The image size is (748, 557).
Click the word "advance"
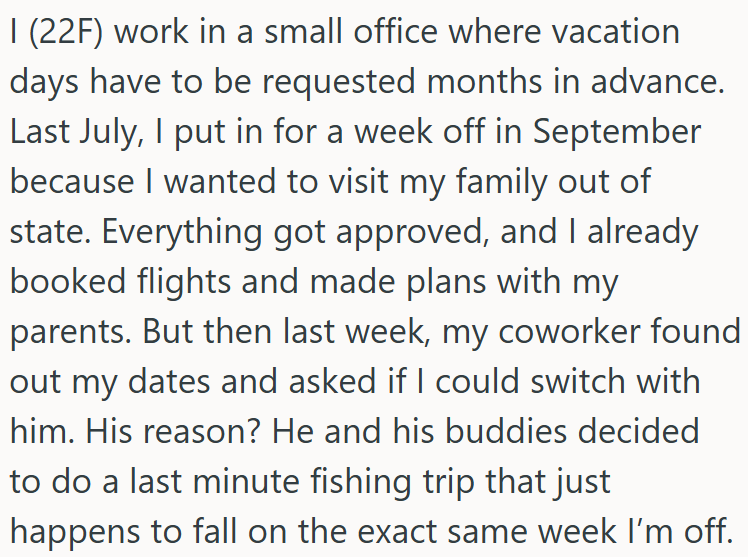pyautogui.click(x=658, y=82)
